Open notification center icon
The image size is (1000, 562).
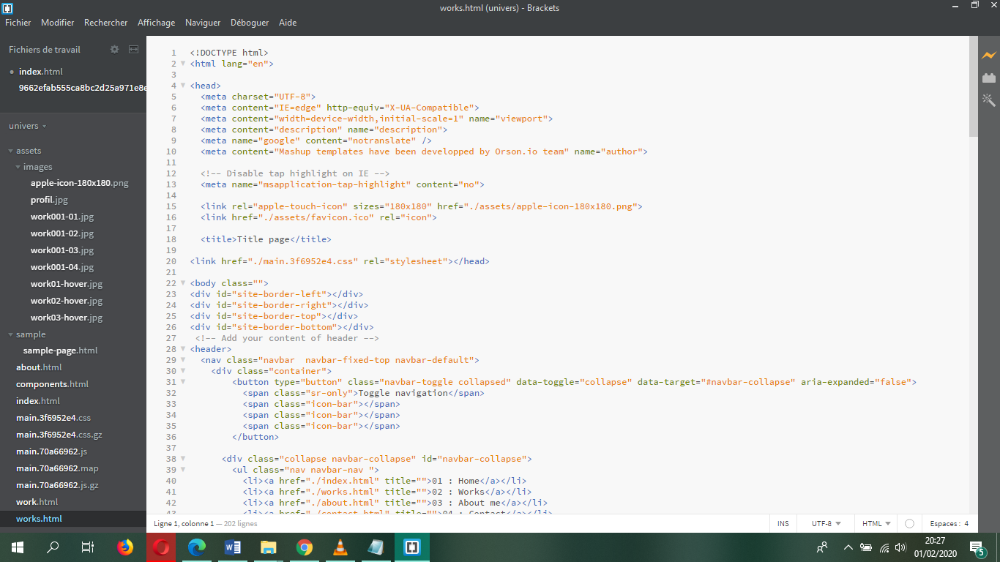pyautogui.click(x=977, y=547)
